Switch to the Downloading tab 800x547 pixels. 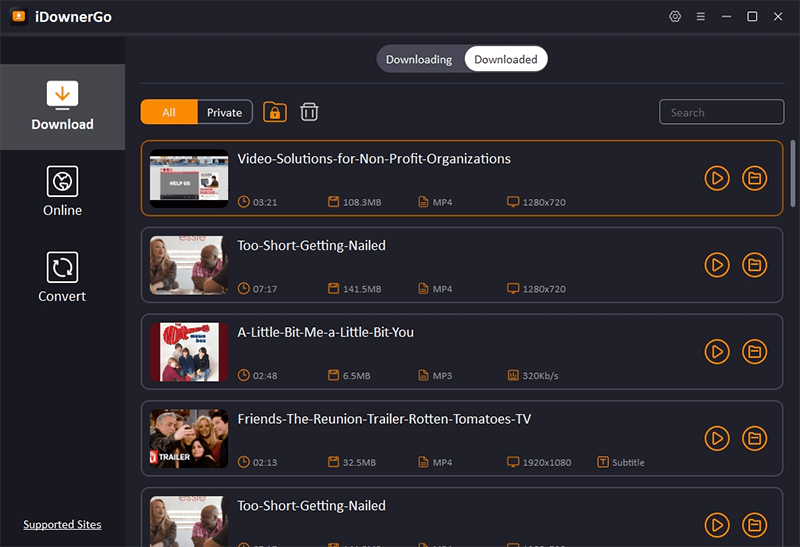click(419, 59)
